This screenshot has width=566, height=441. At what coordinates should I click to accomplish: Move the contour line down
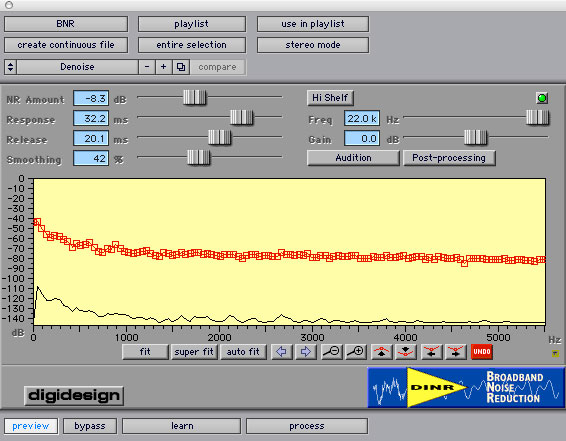click(x=406, y=352)
